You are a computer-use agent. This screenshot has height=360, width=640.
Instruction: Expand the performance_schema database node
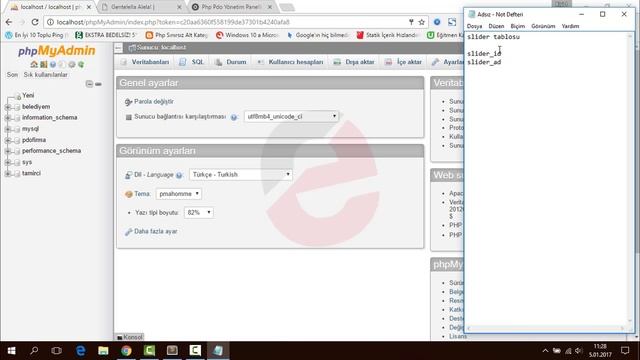tap(8, 151)
